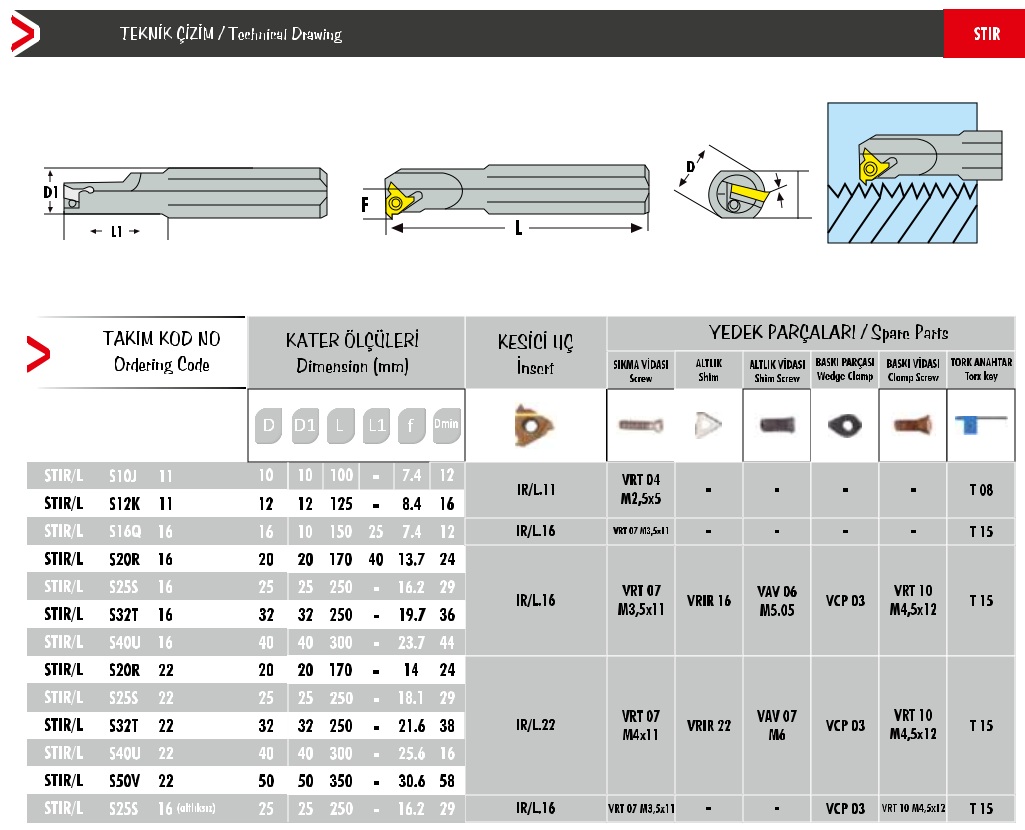
Task: Select the D1 dimension column icon
Action: pos(305,425)
